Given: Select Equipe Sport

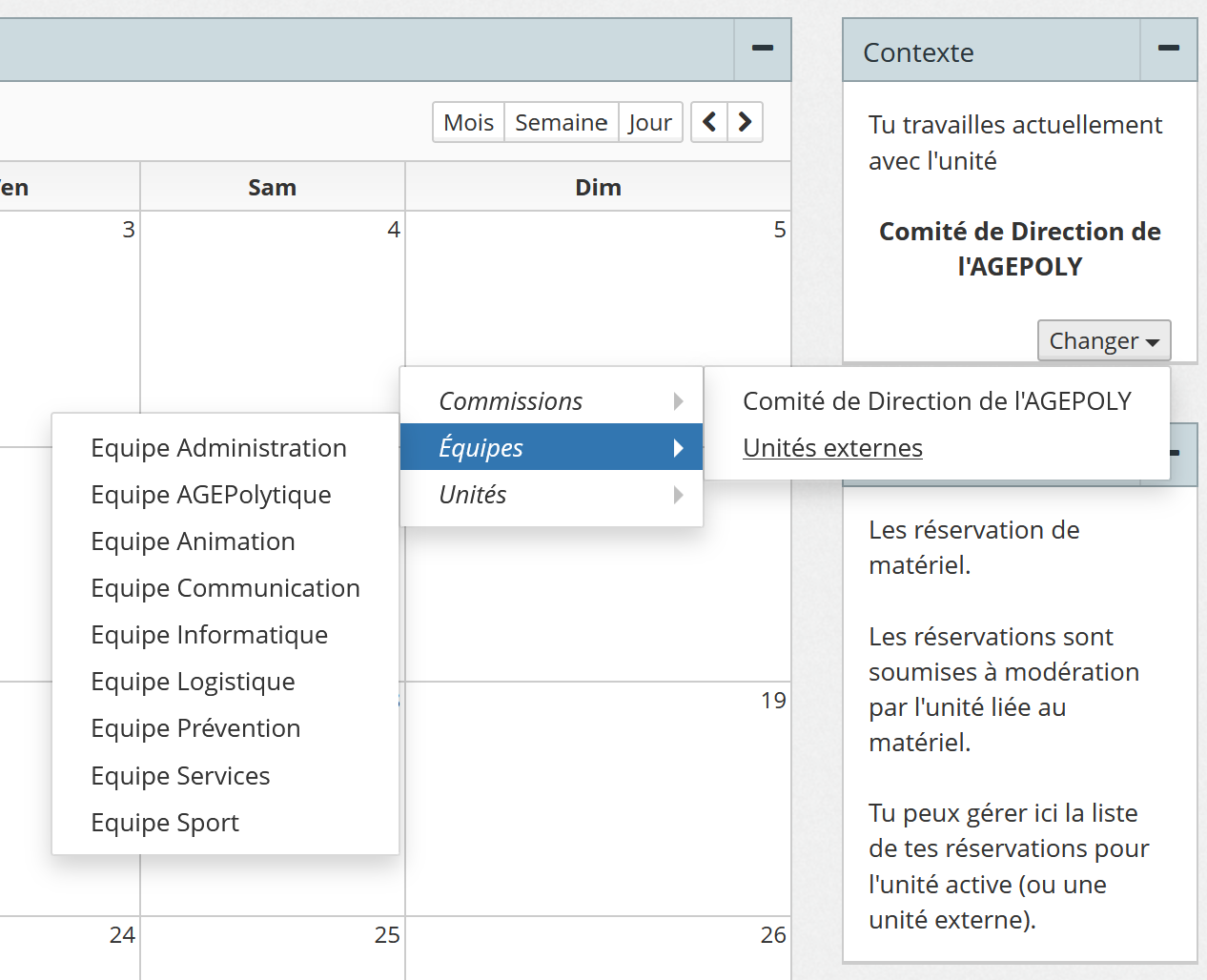Looking at the screenshot, I should pos(165,822).
